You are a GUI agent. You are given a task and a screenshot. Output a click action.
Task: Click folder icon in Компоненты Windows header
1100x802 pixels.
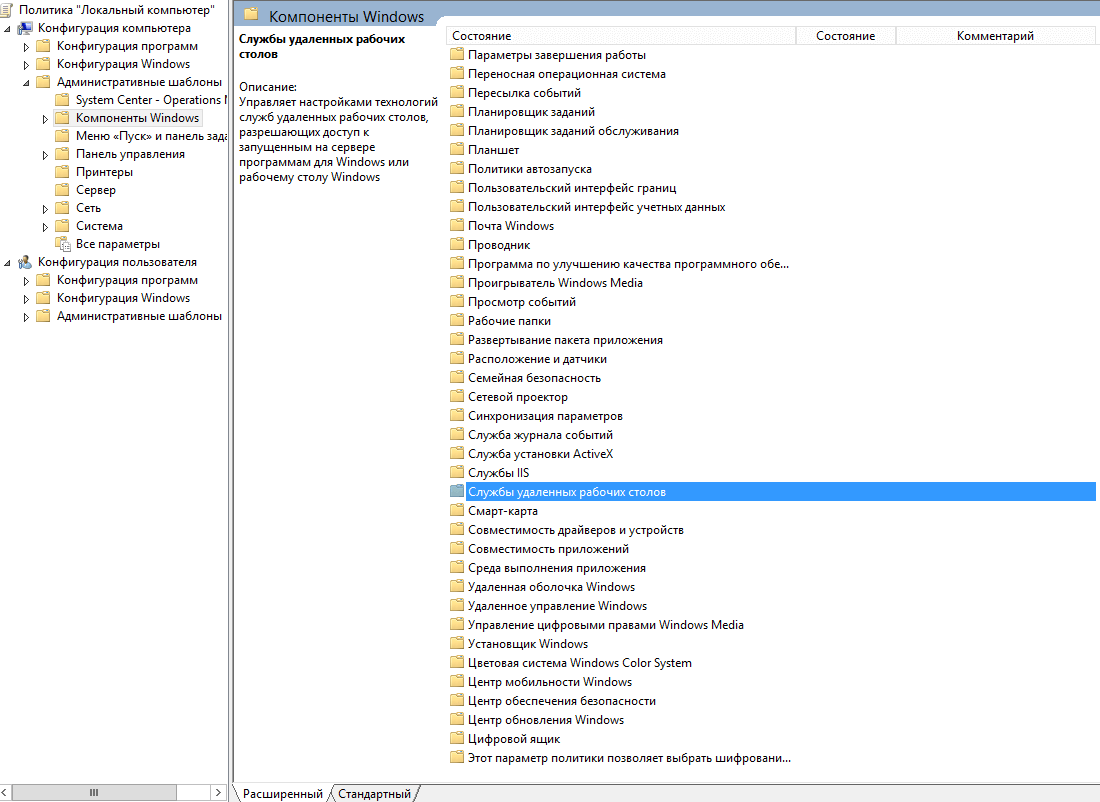tap(250, 15)
